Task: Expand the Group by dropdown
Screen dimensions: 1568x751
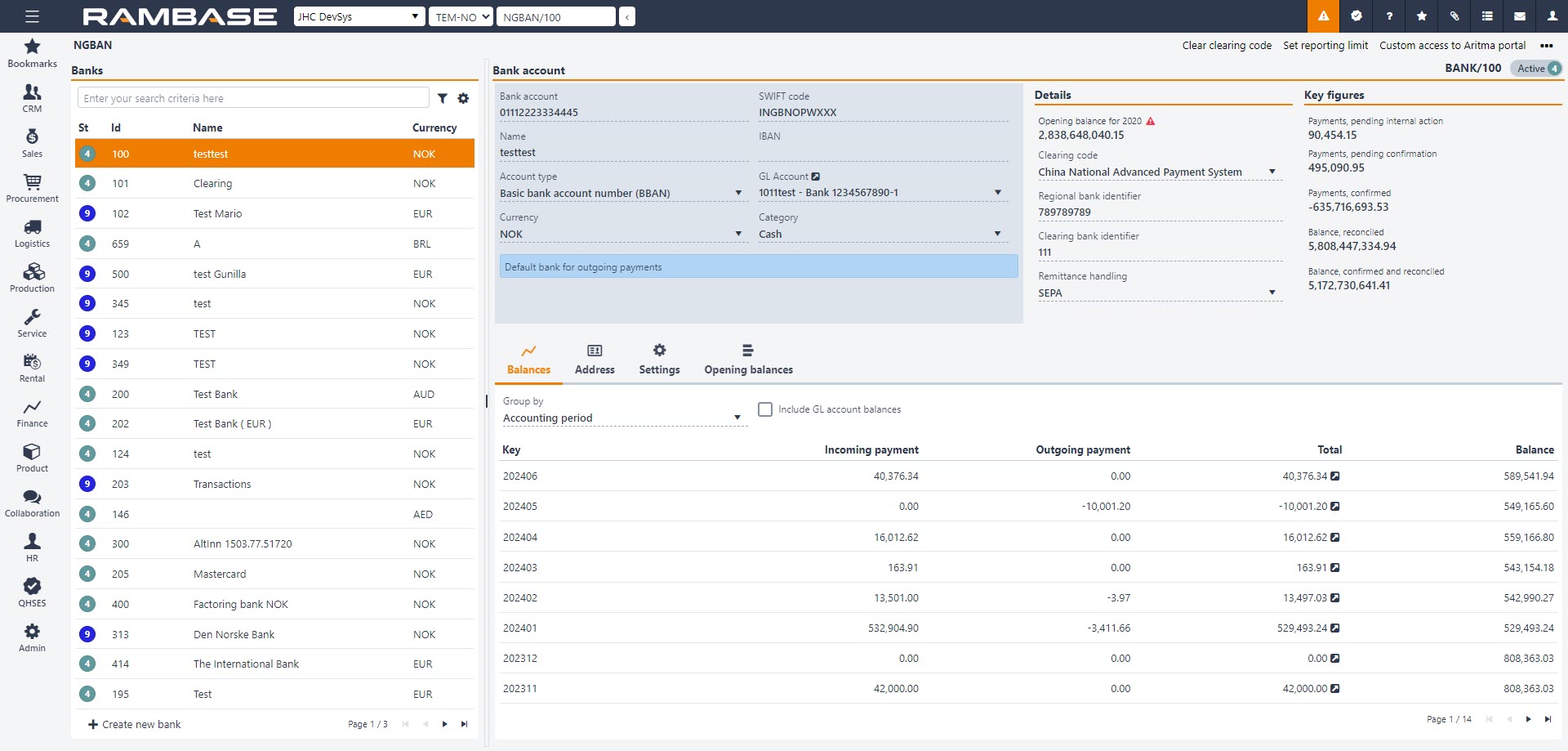Action: click(737, 418)
